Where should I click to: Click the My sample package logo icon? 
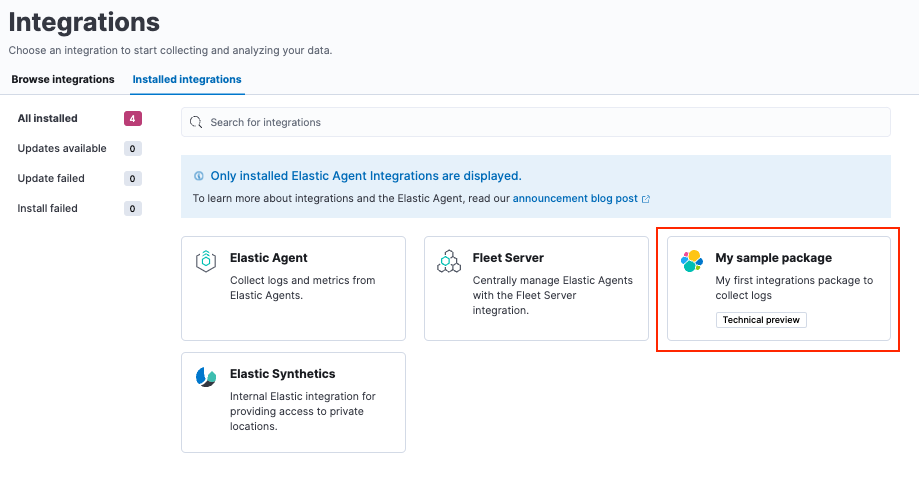[692, 262]
